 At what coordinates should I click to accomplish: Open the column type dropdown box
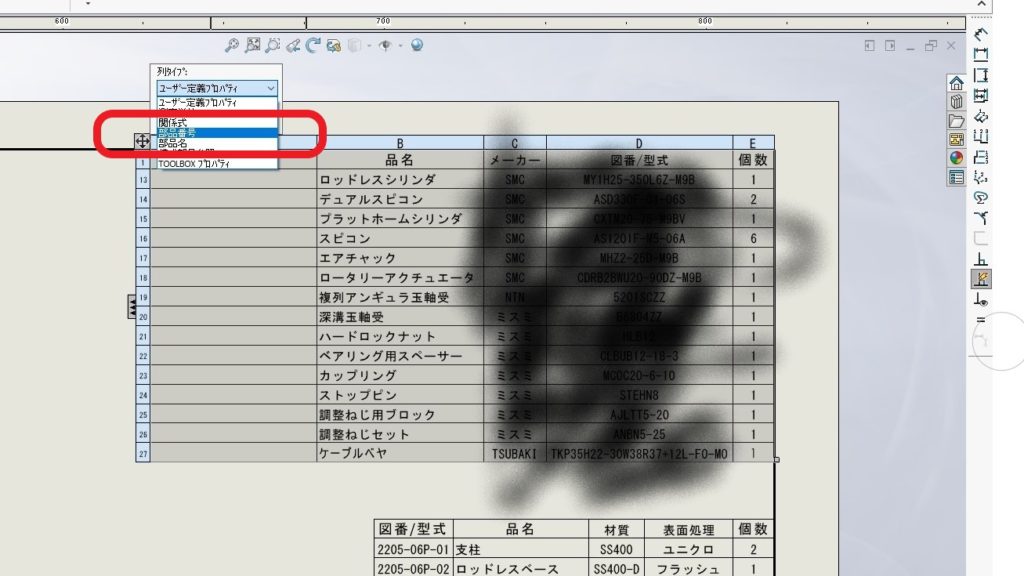point(216,88)
